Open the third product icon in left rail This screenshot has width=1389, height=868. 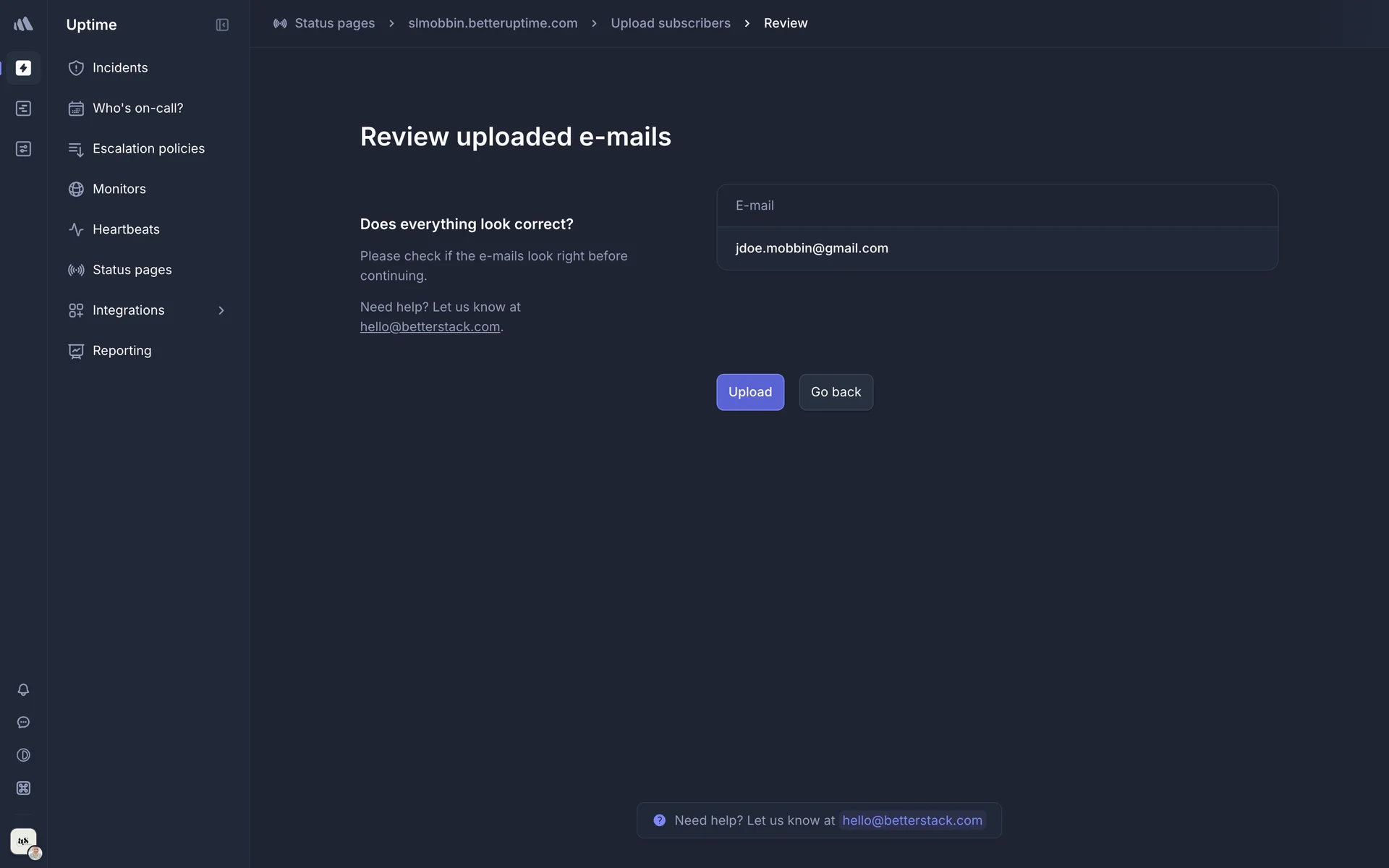pyautogui.click(x=23, y=149)
